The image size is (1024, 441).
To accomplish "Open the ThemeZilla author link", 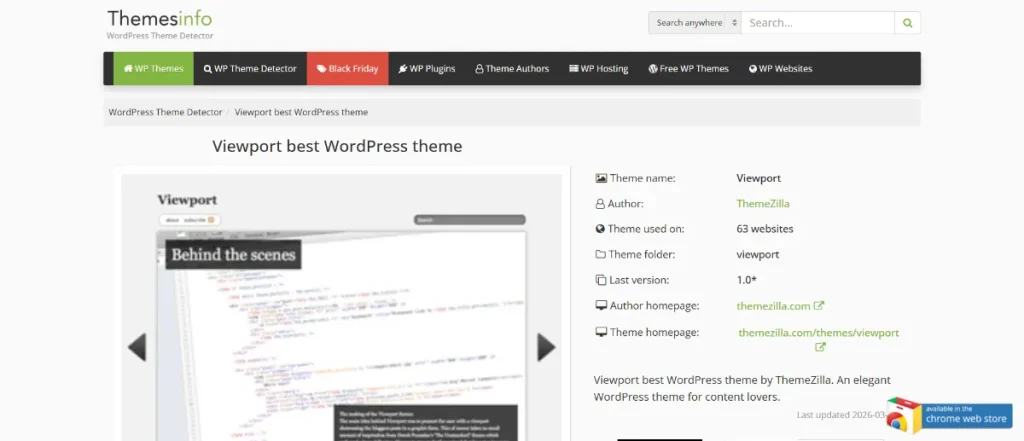I will (763, 204).
